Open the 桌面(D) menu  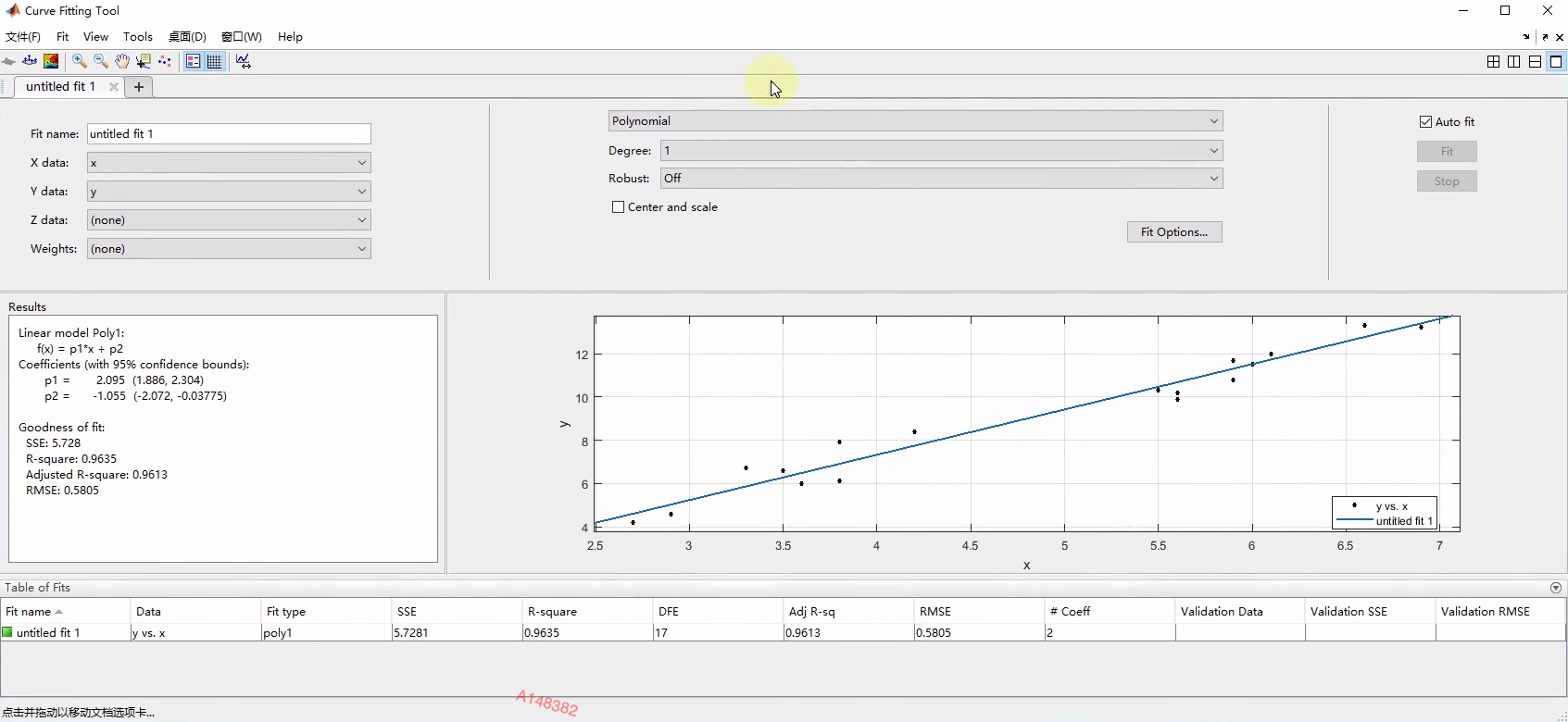pyautogui.click(x=187, y=37)
